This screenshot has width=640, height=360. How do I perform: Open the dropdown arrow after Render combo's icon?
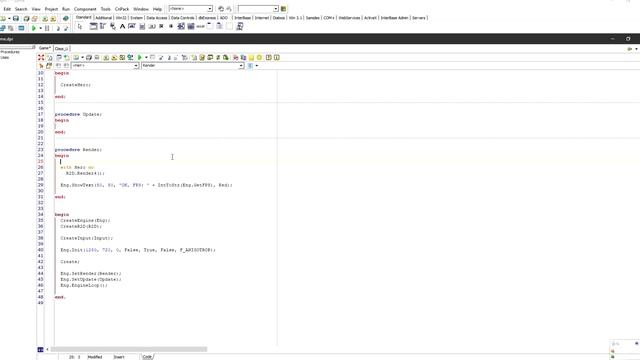[x=257, y=66]
